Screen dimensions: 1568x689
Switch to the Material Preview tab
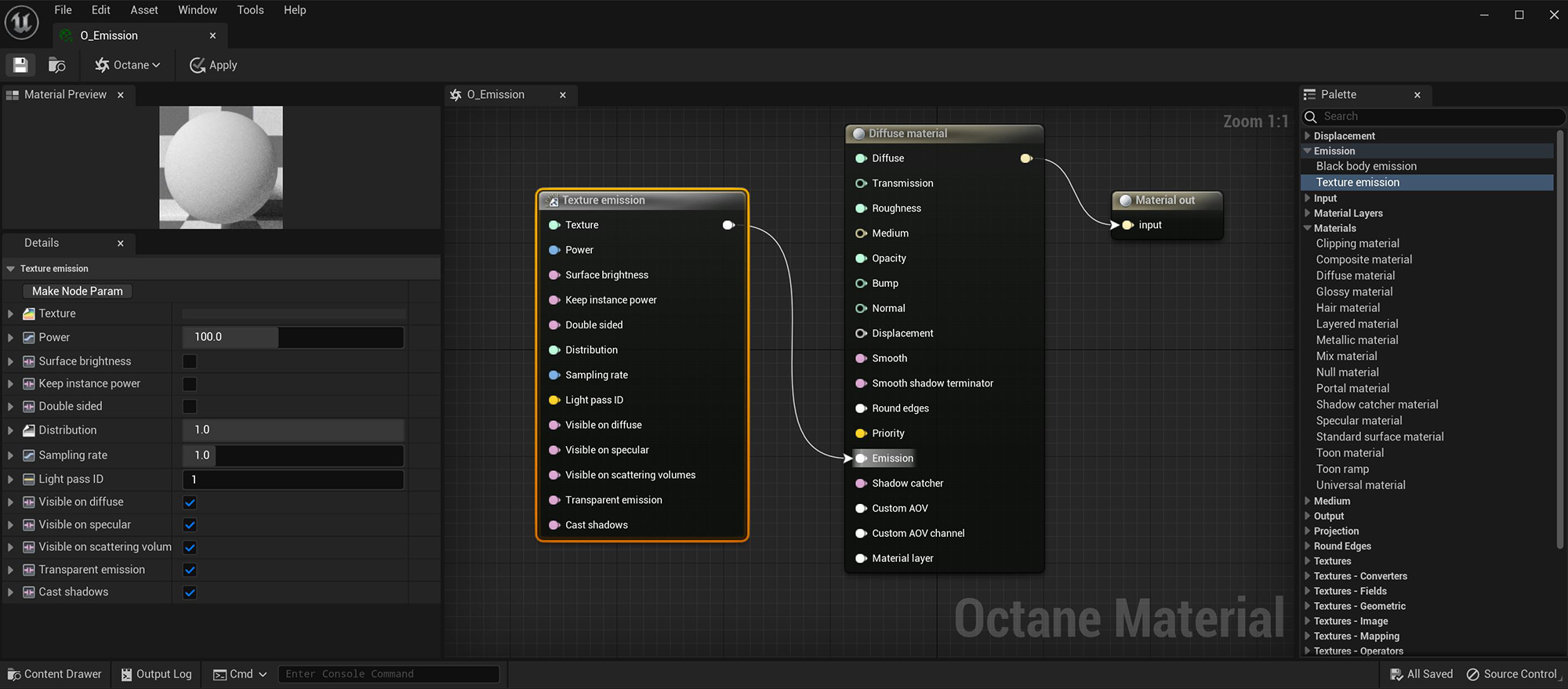pyautogui.click(x=65, y=95)
